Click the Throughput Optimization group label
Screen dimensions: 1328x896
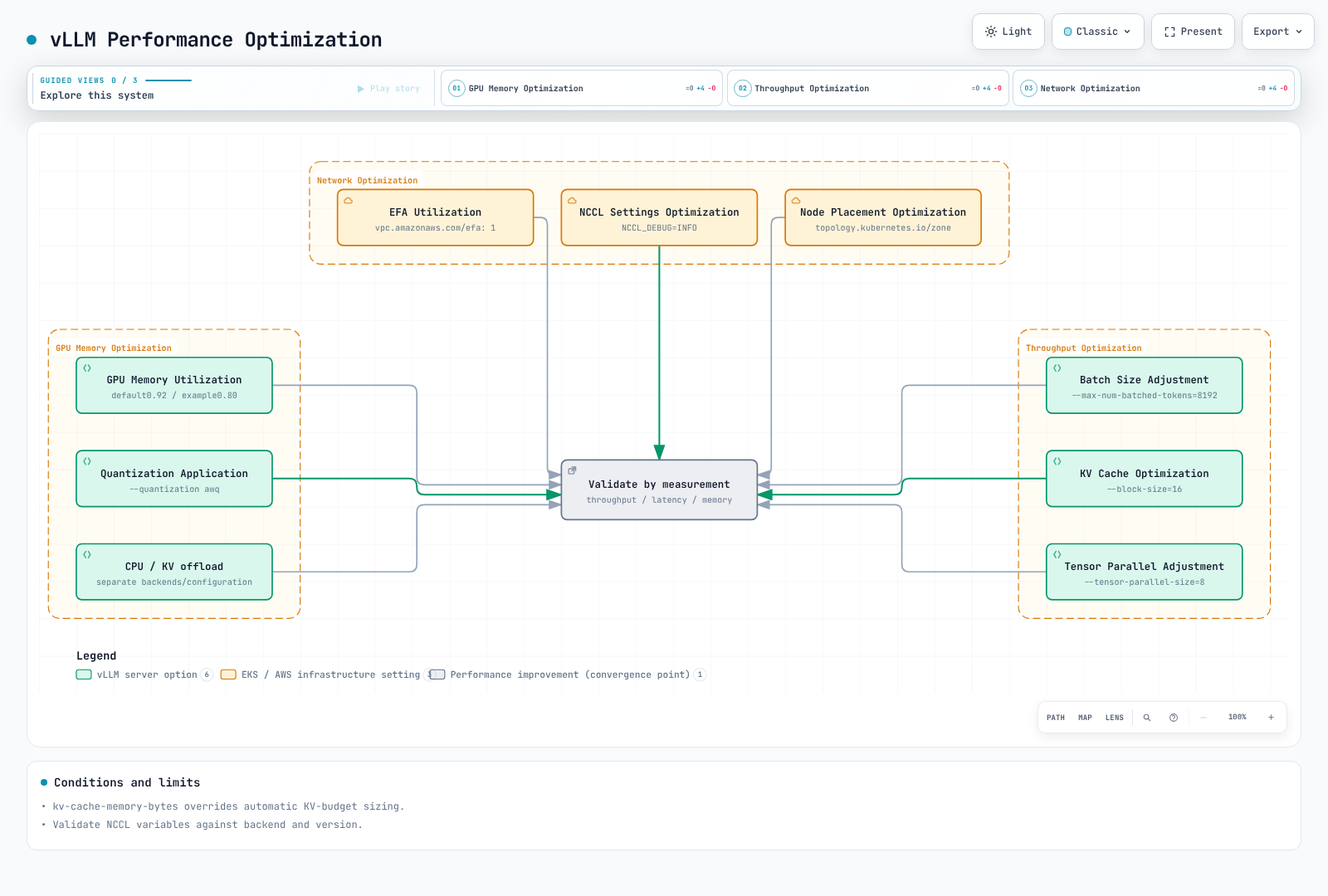pos(1083,348)
